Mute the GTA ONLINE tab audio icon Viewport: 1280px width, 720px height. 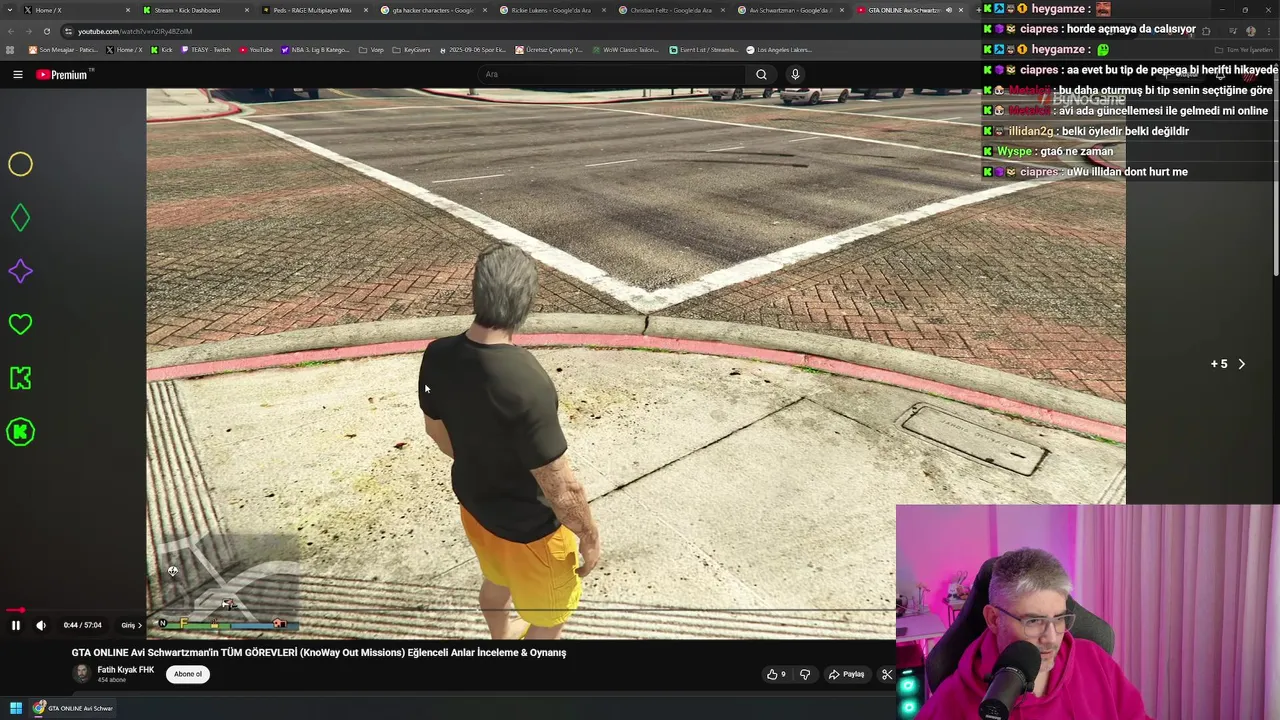(948, 10)
